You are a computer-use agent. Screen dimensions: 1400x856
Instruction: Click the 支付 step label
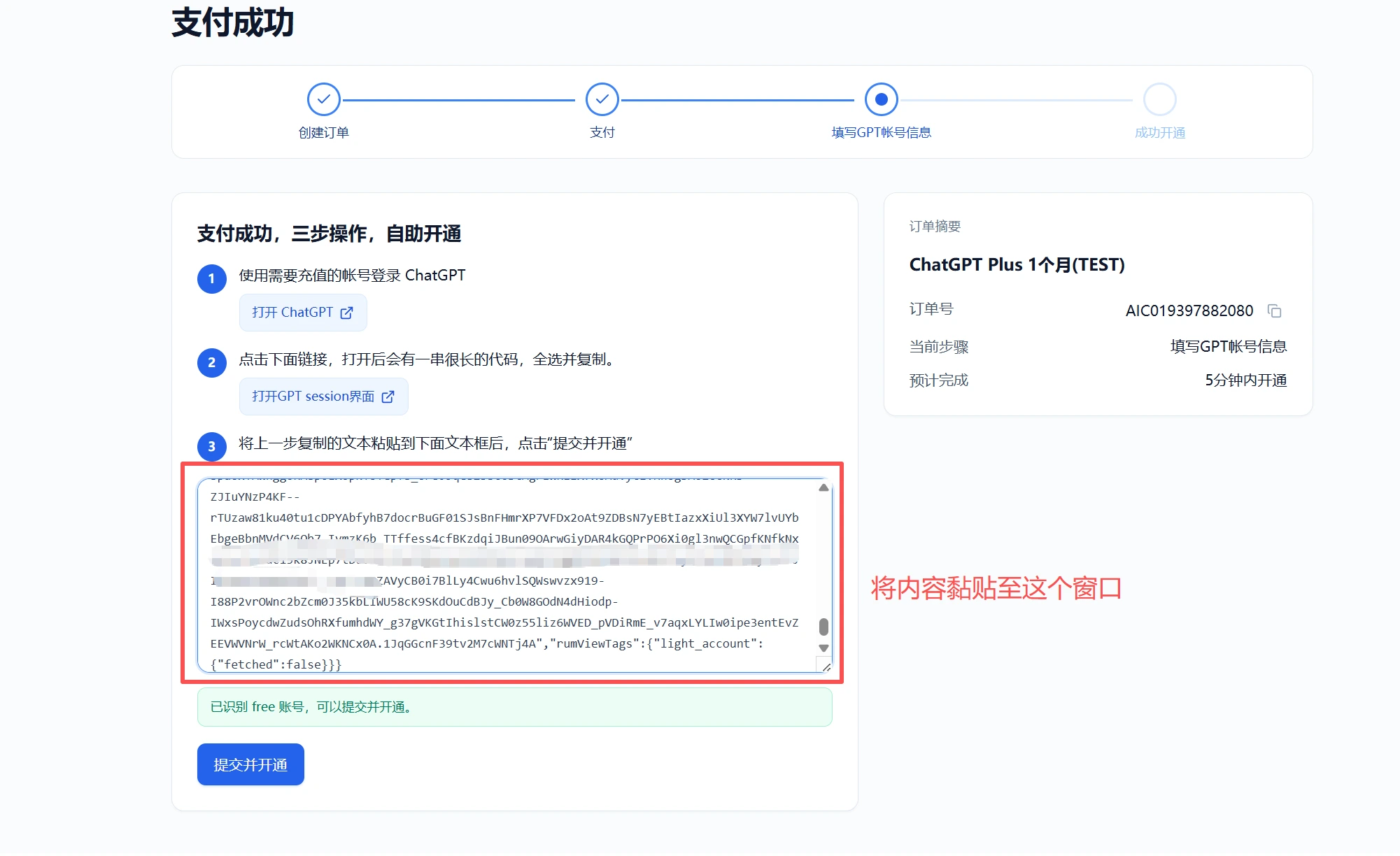click(x=602, y=133)
